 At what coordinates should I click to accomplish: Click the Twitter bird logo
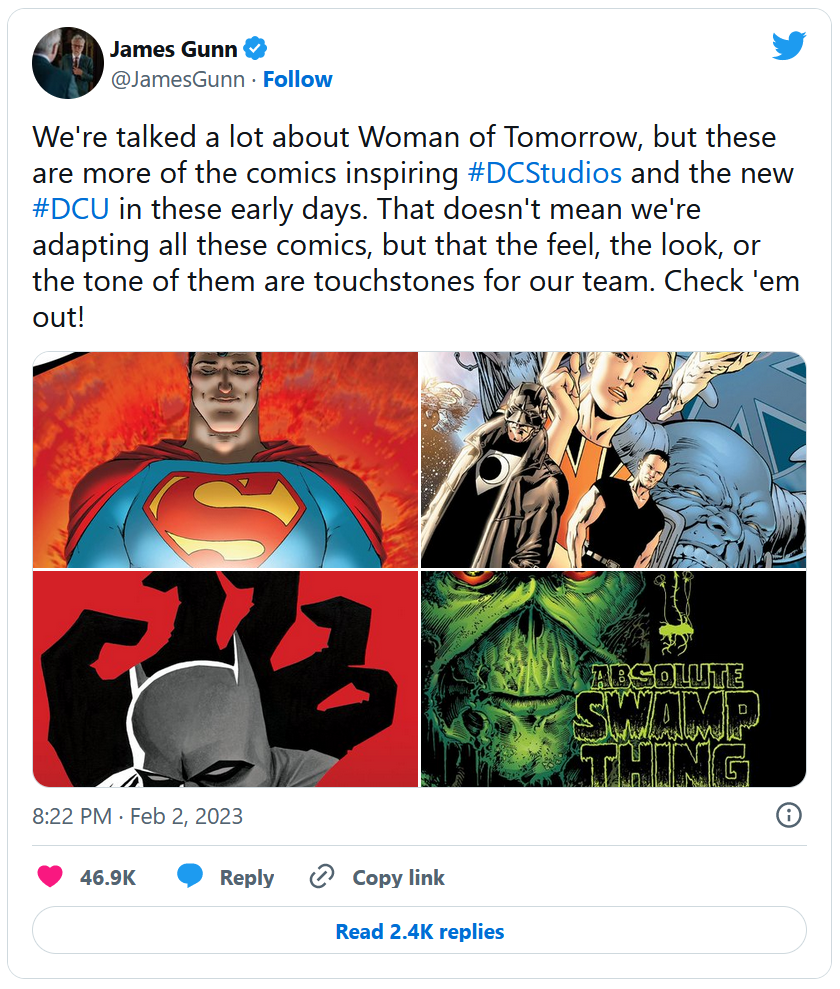coord(788,46)
